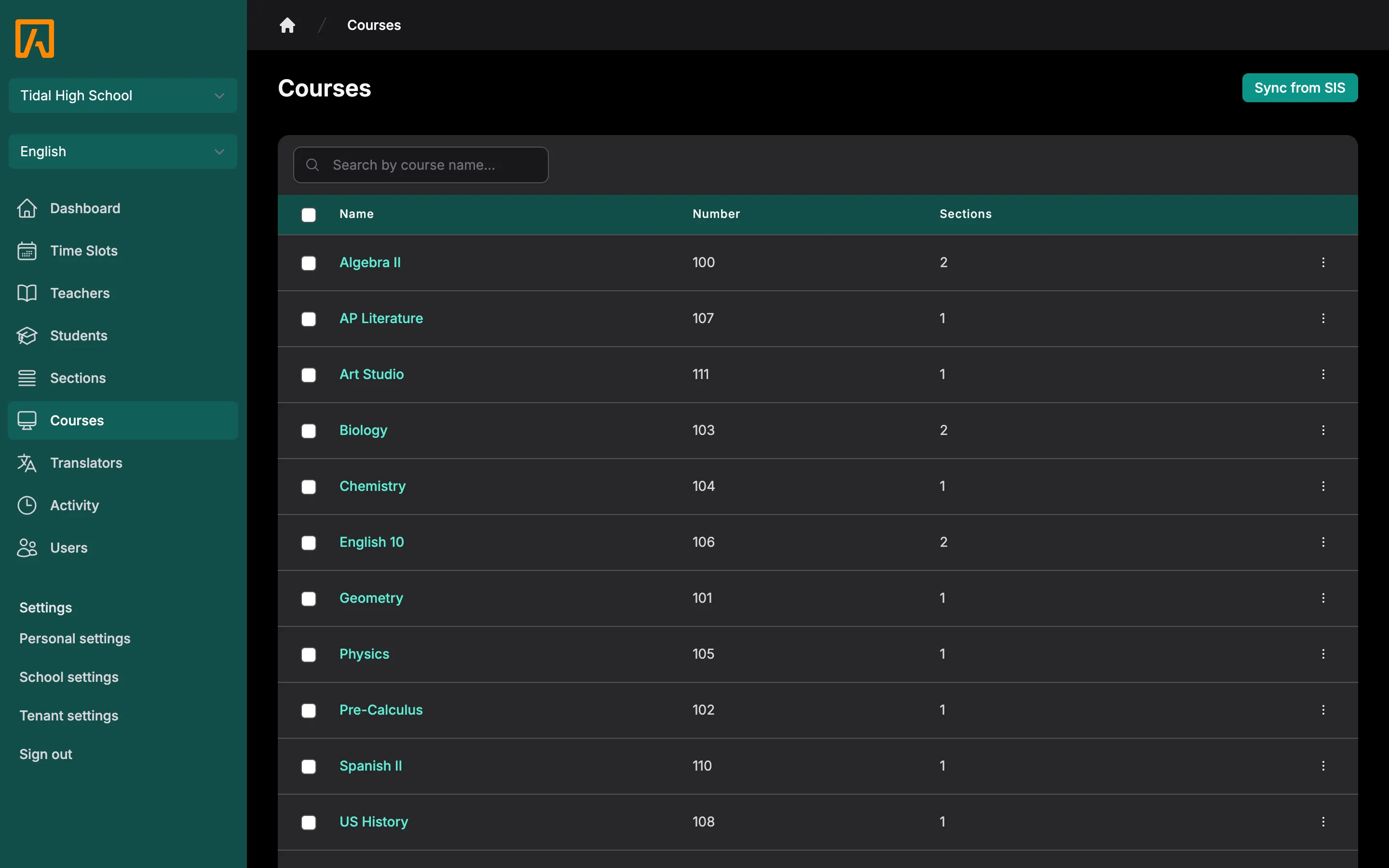Viewport: 1389px width, 868px height.
Task: Check the Art Studio row checkbox
Action: [x=309, y=375]
